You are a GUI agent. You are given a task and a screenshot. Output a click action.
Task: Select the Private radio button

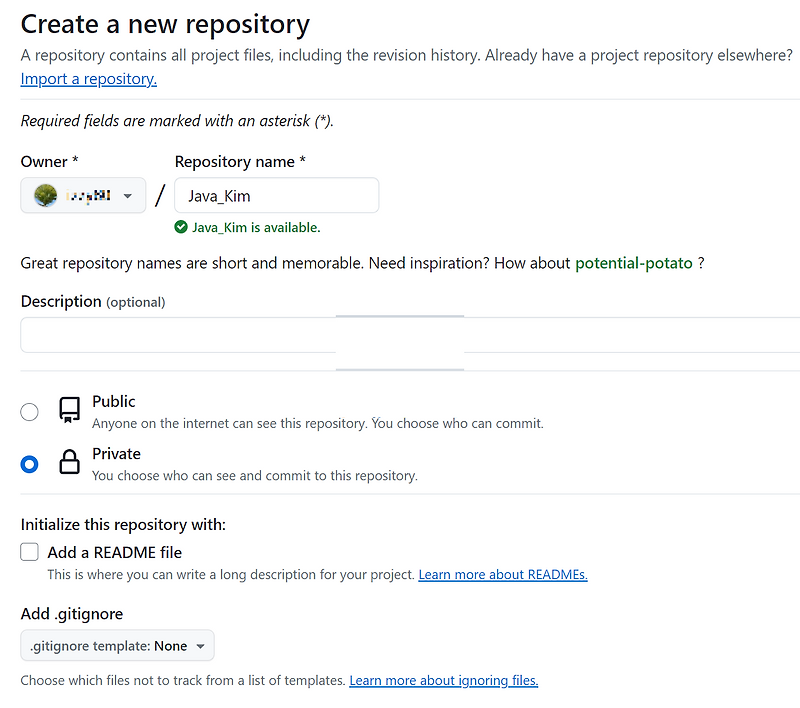[30, 463]
